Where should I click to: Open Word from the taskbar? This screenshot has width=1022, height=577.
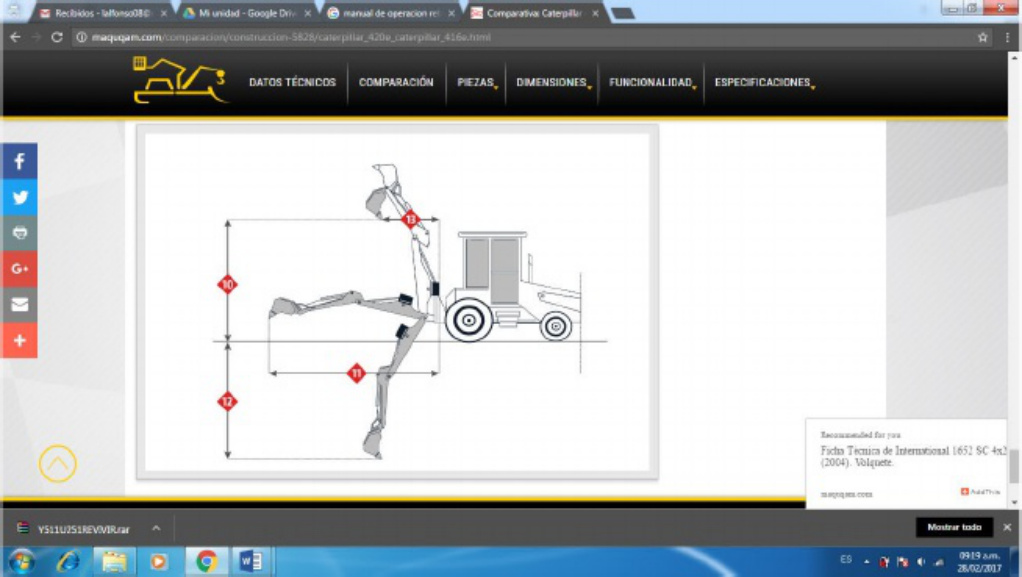pos(251,561)
